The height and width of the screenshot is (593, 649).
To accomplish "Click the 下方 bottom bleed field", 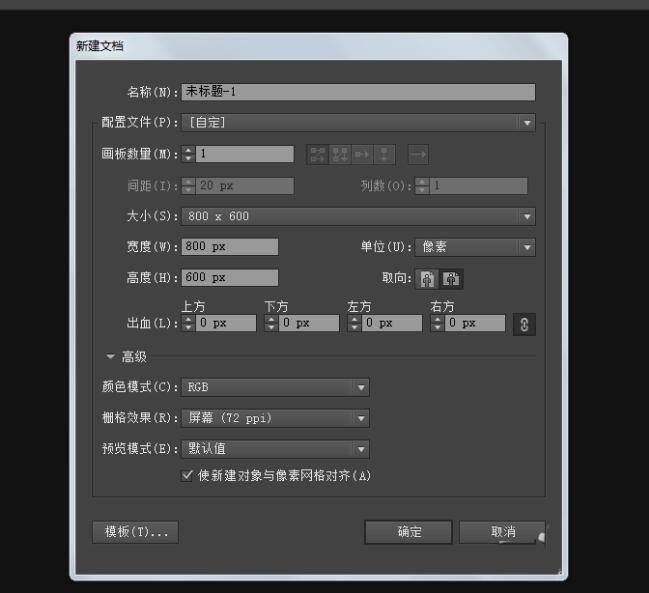I will coord(309,323).
